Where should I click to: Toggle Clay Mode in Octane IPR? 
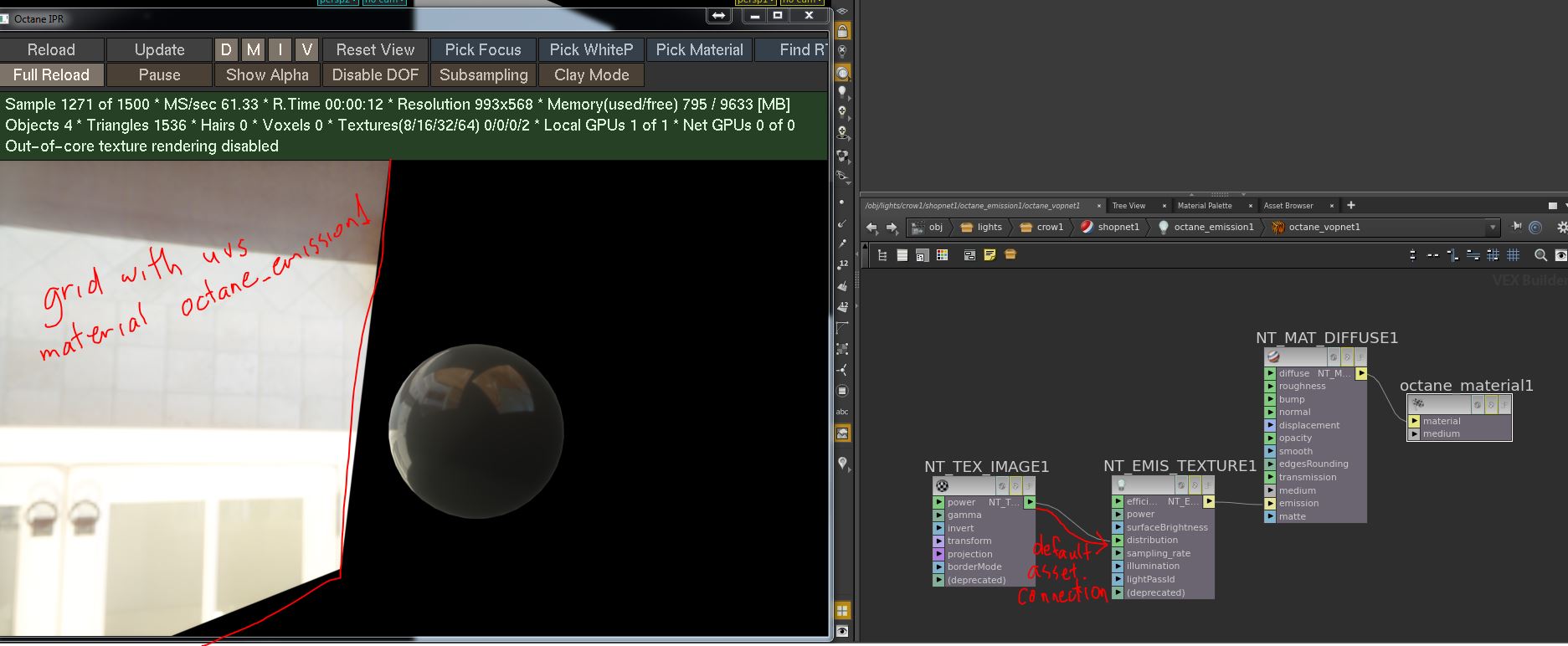point(592,75)
